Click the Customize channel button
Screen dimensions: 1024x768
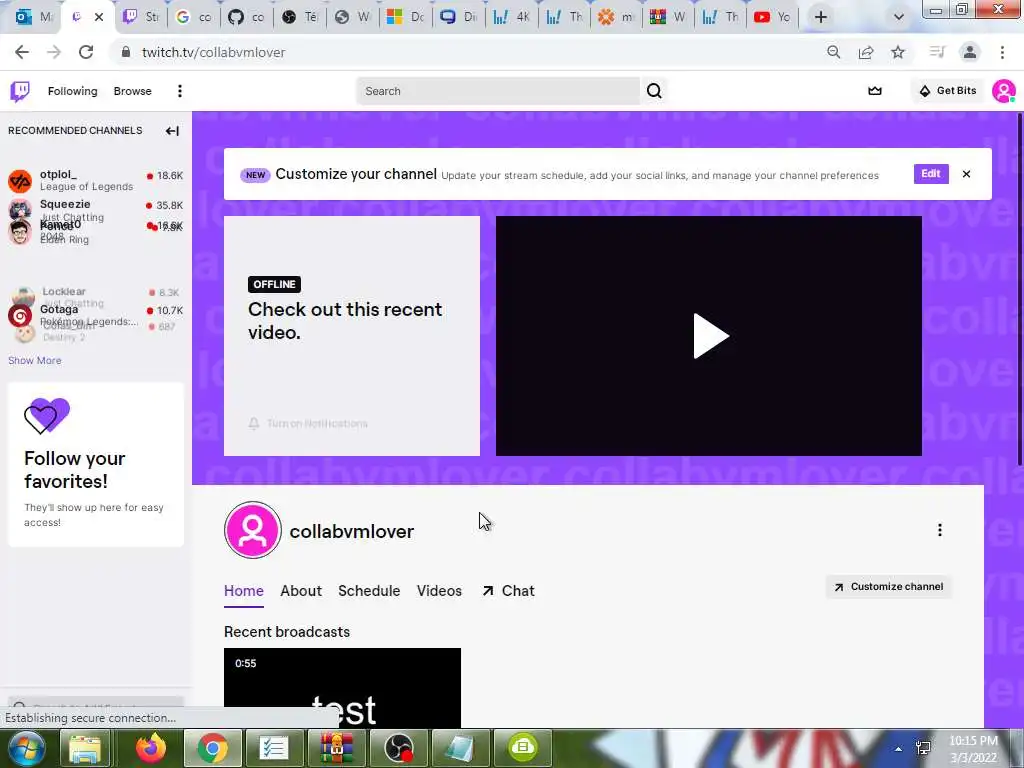(x=888, y=586)
